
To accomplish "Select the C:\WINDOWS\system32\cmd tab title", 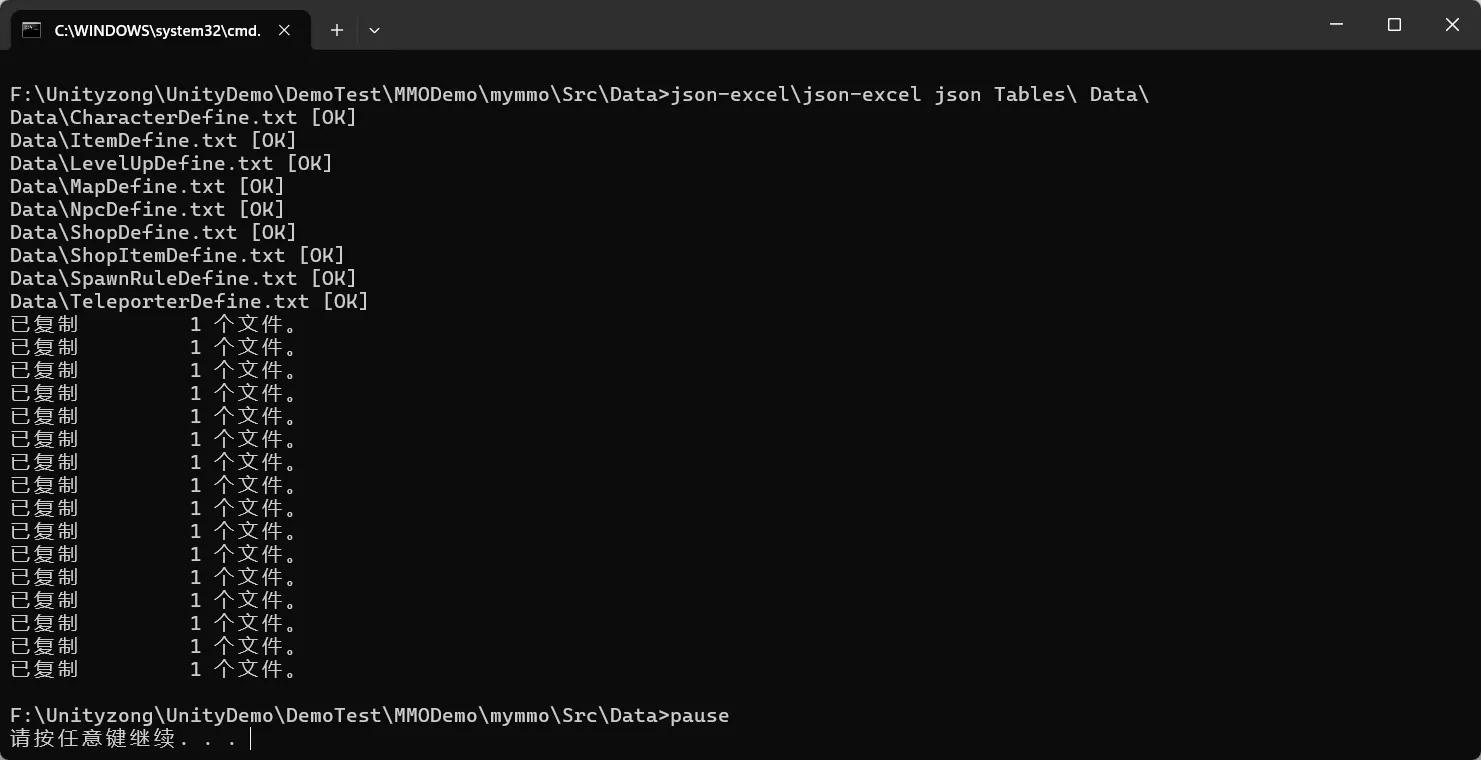I will click(x=157, y=30).
